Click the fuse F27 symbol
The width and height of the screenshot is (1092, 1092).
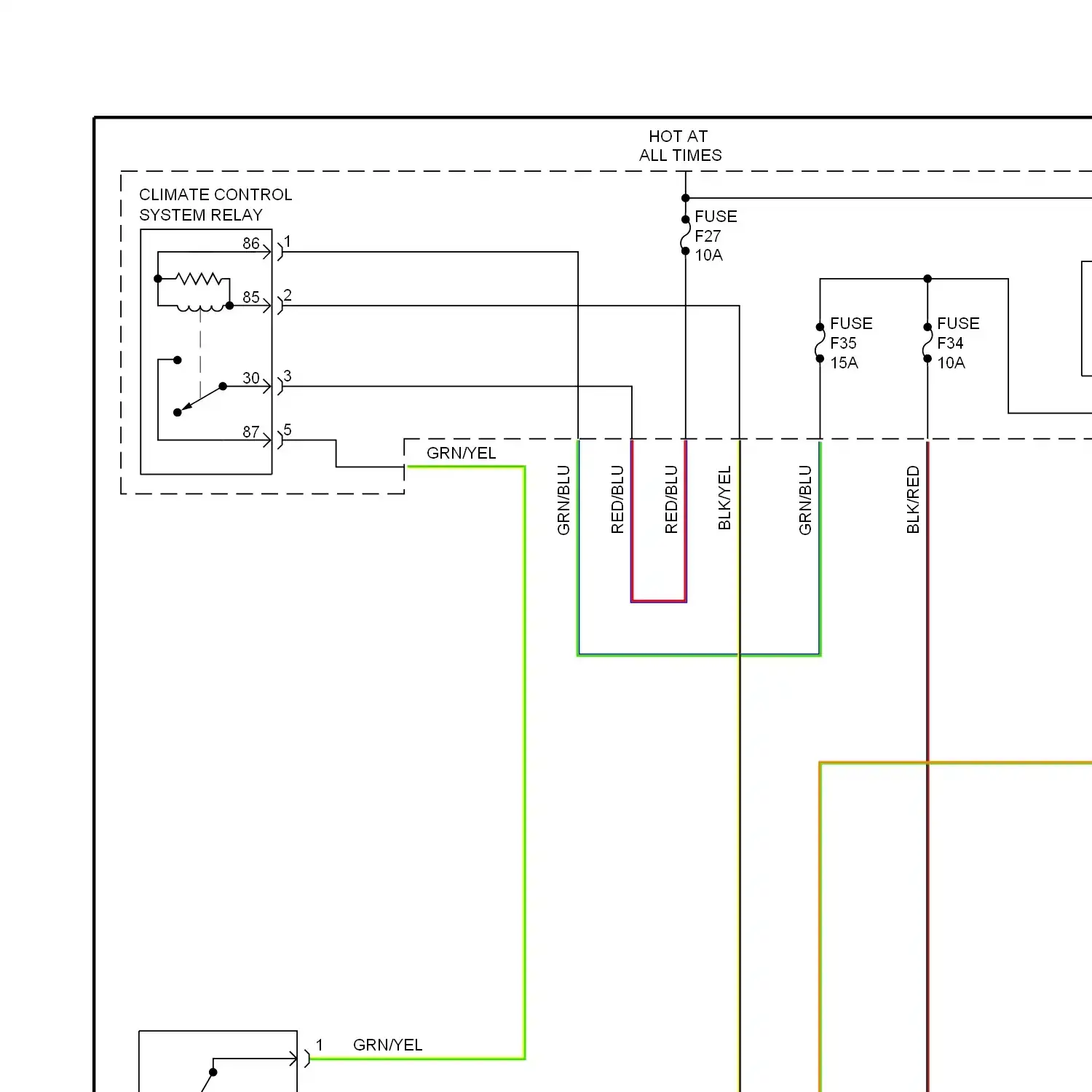pos(685,235)
